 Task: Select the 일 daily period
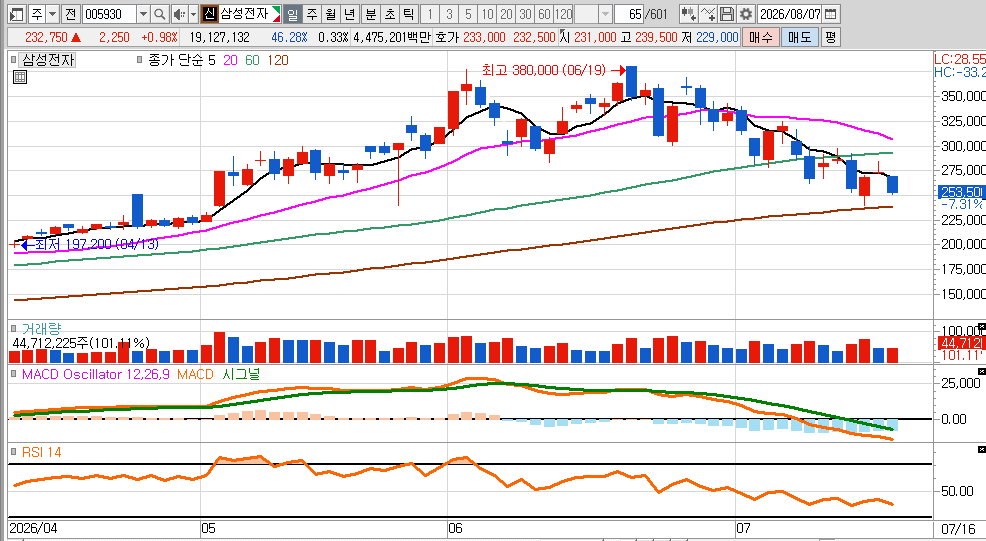292,14
